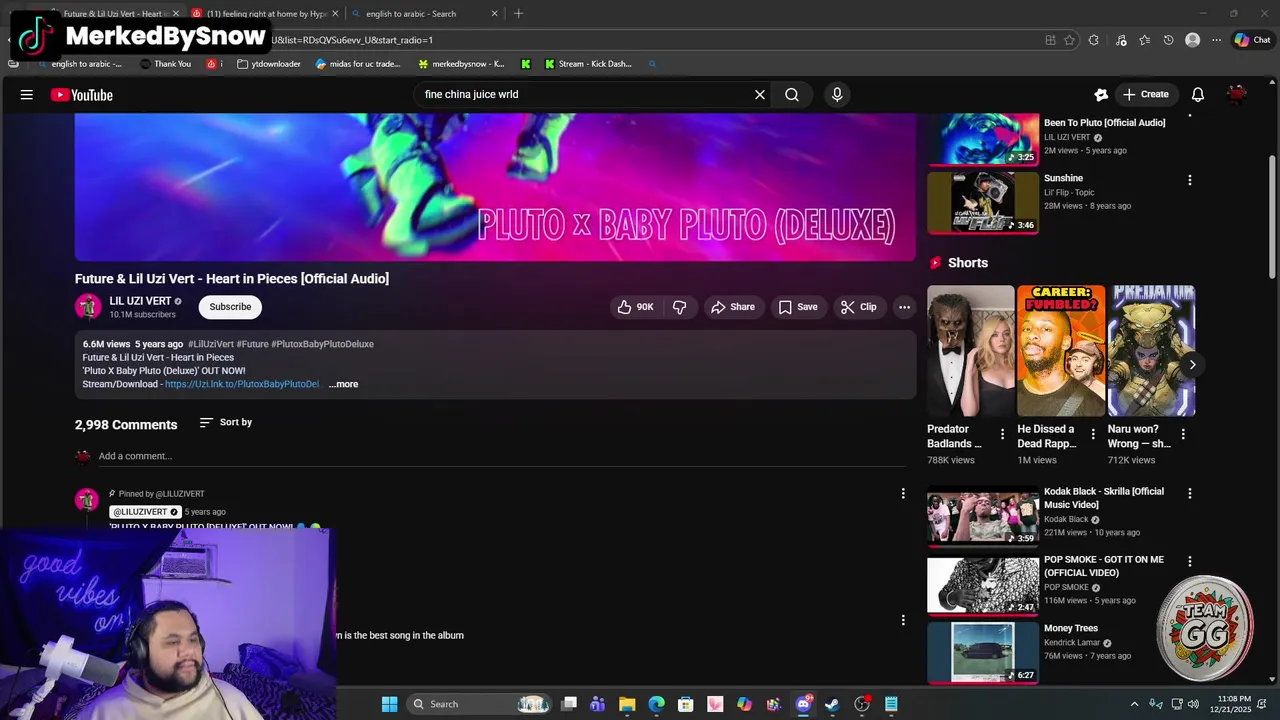Screen dimensions: 1280x720
Task: Open more actions next to Clip
Action: pos(904,307)
